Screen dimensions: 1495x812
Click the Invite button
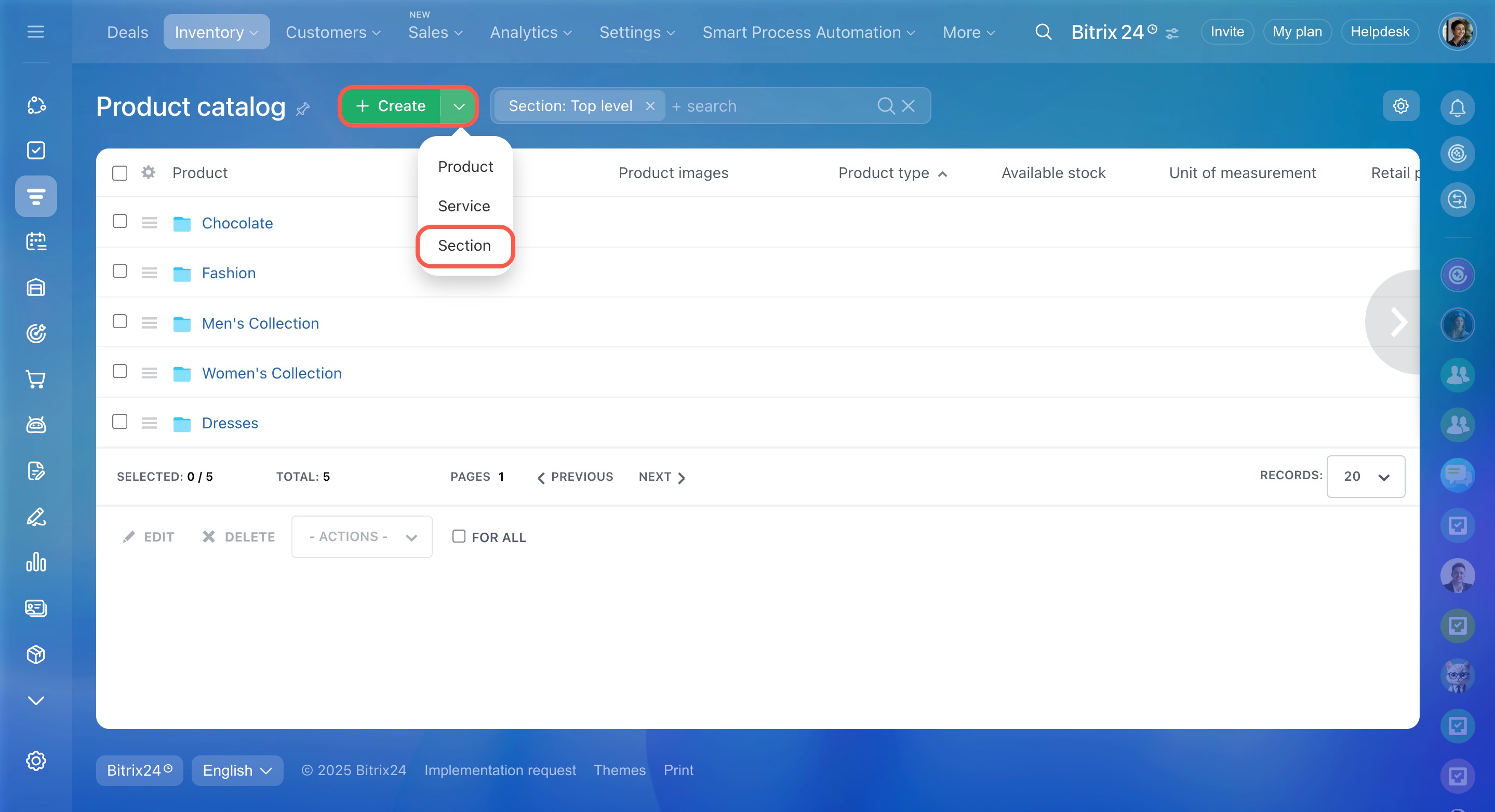(x=1227, y=32)
